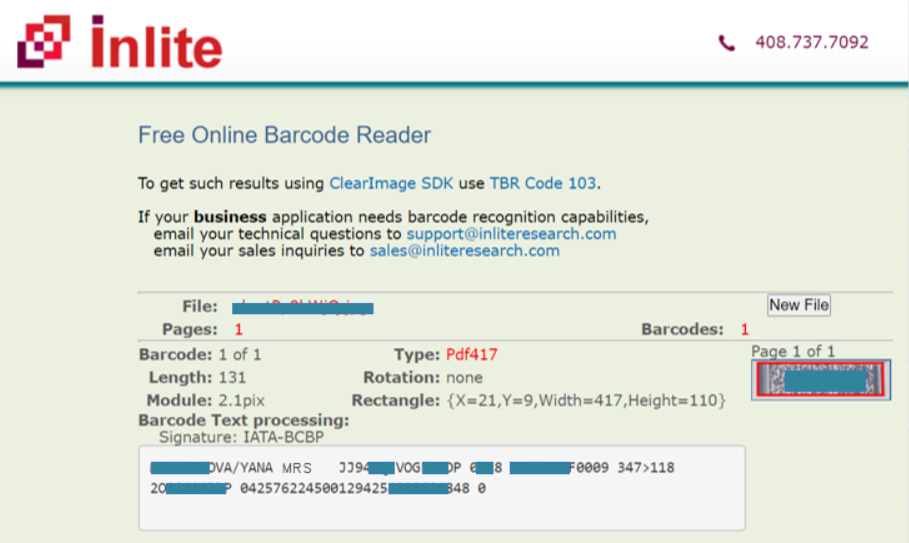909x543 pixels.
Task: Click the Page 1 of 1 label
Action: [792, 351]
